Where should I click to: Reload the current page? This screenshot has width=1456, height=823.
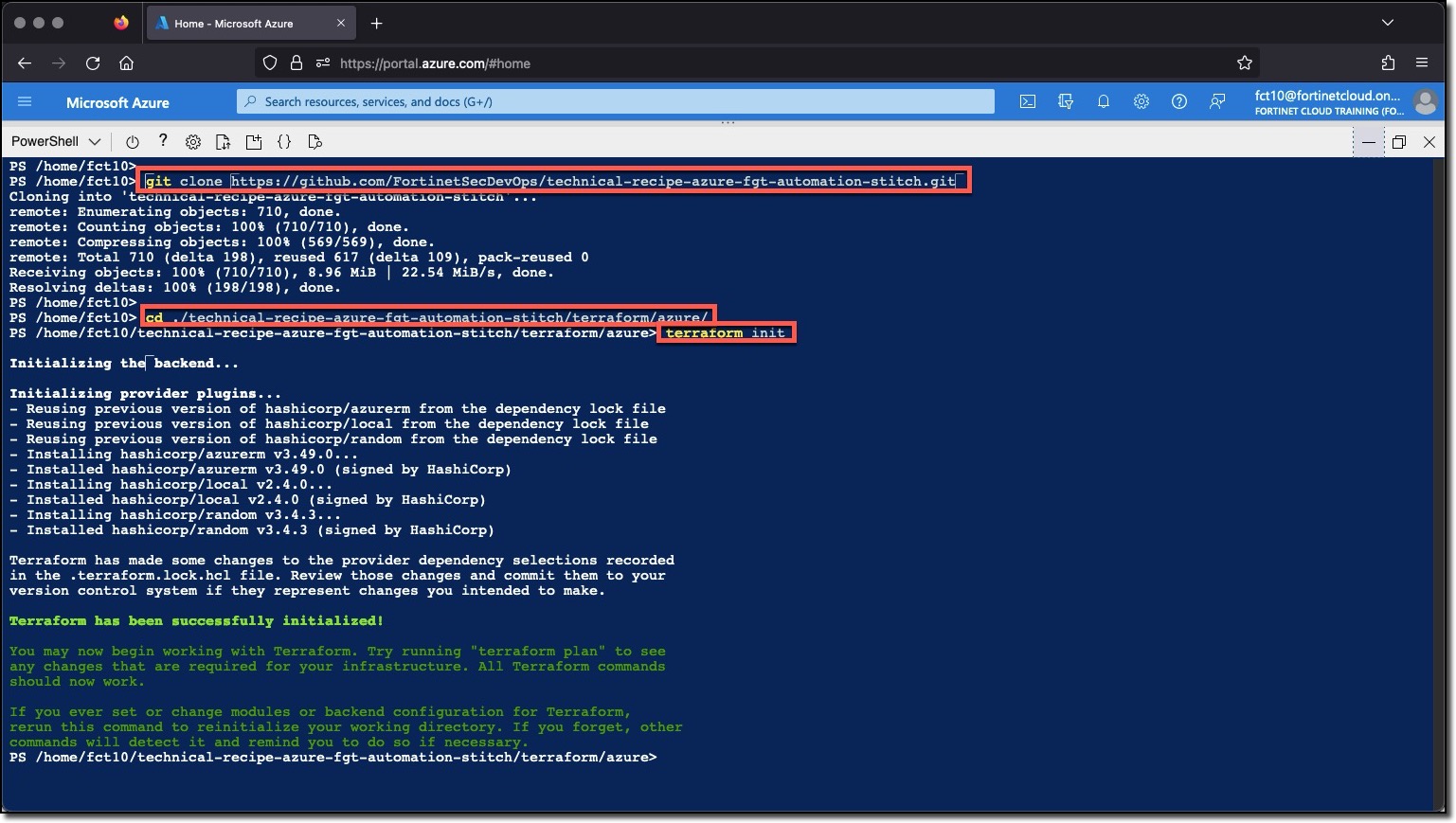pyautogui.click(x=93, y=63)
